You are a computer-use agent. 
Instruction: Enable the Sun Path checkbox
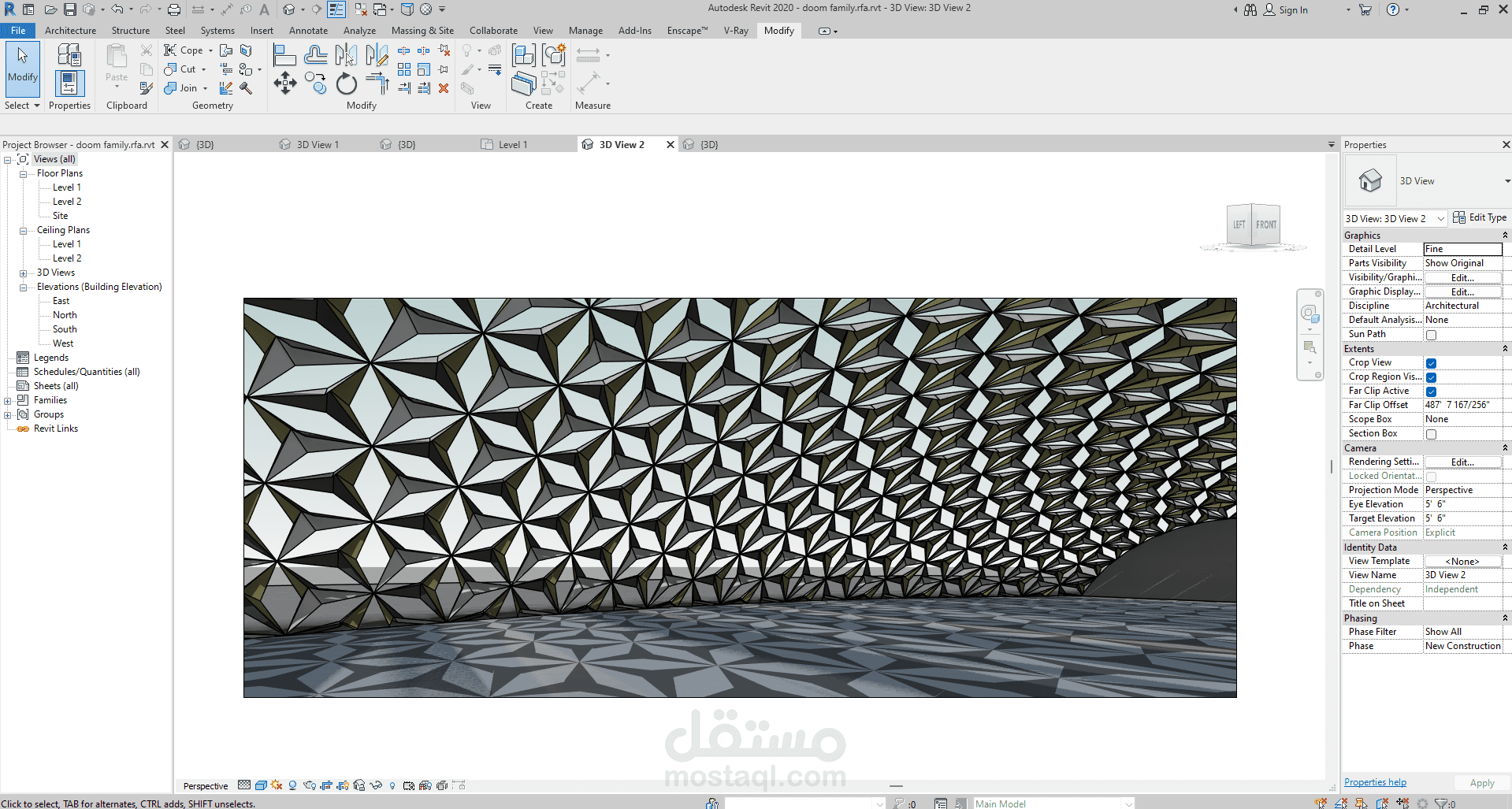[x=1431, y=335]
